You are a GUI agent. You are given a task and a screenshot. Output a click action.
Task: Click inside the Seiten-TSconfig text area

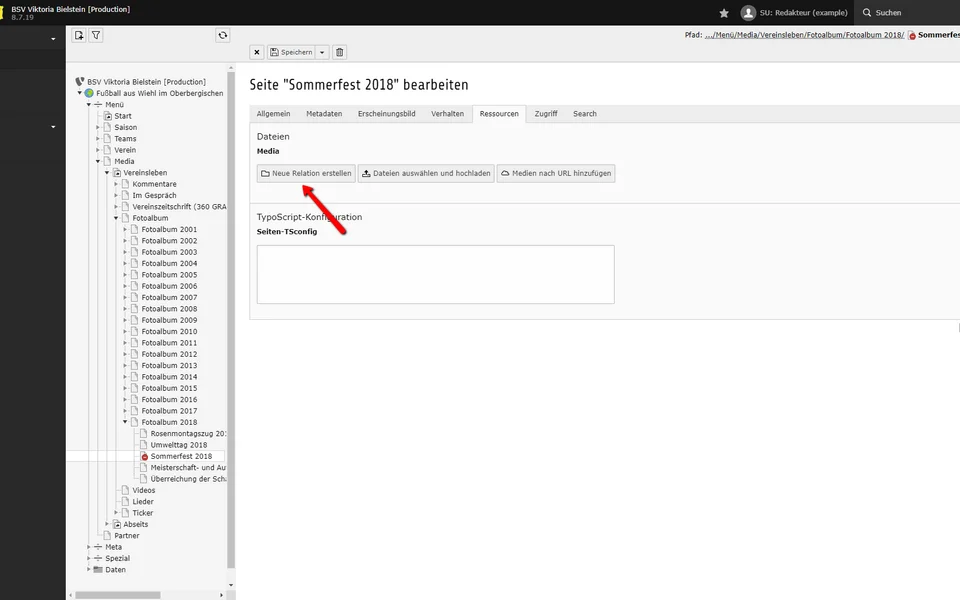[x=435, y=274]
